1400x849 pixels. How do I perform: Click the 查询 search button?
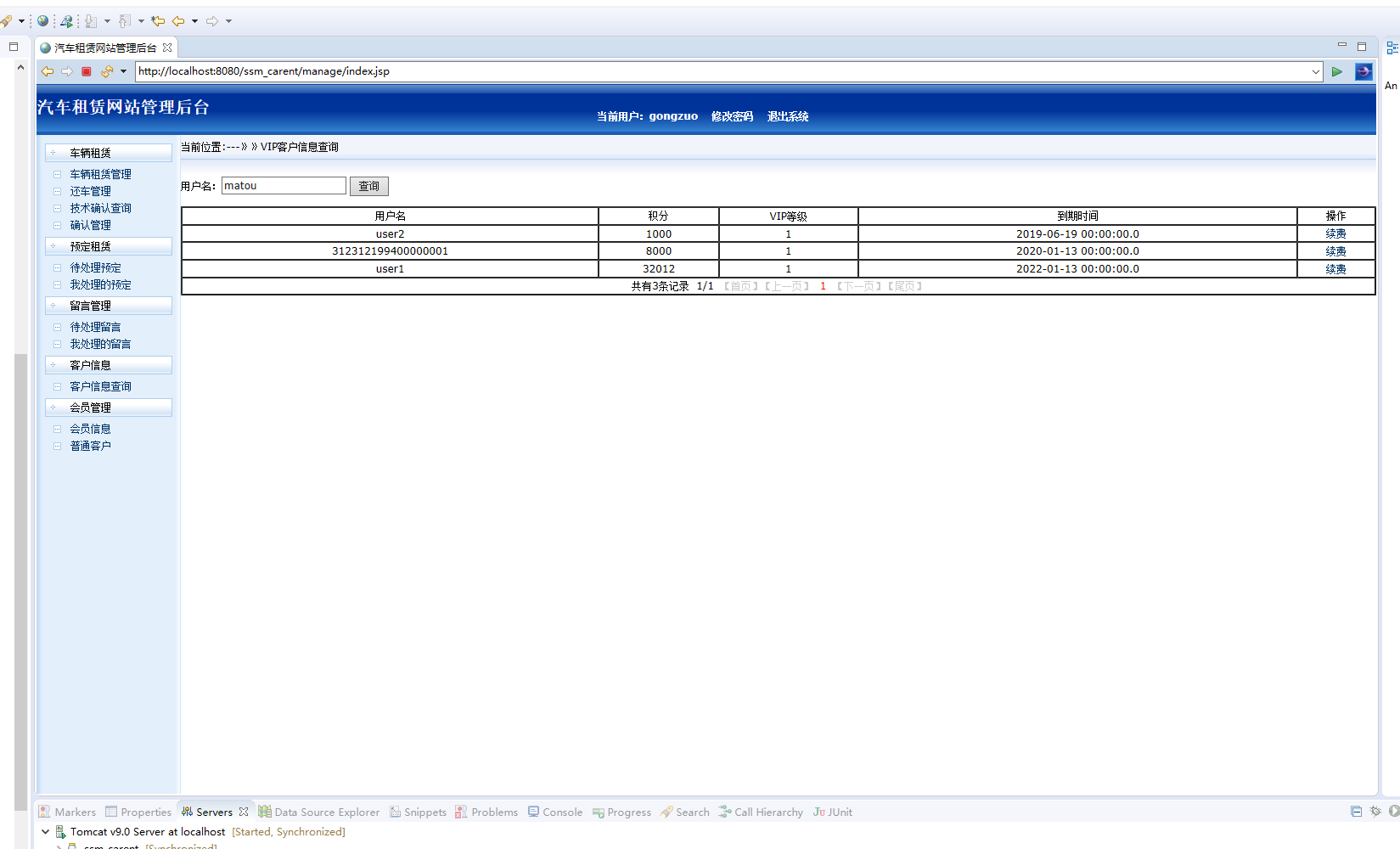pyautogui.click(x=369, y=186)
